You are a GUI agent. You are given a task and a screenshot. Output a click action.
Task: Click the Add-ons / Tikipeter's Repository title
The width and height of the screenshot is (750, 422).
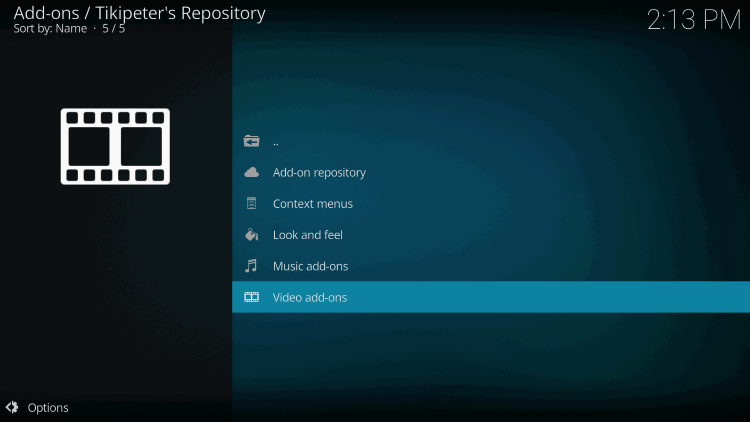click(139, 13)
